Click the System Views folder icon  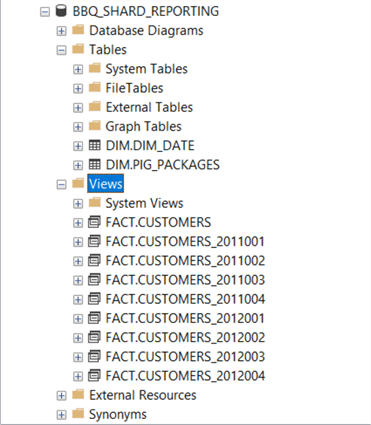[95, 203]
